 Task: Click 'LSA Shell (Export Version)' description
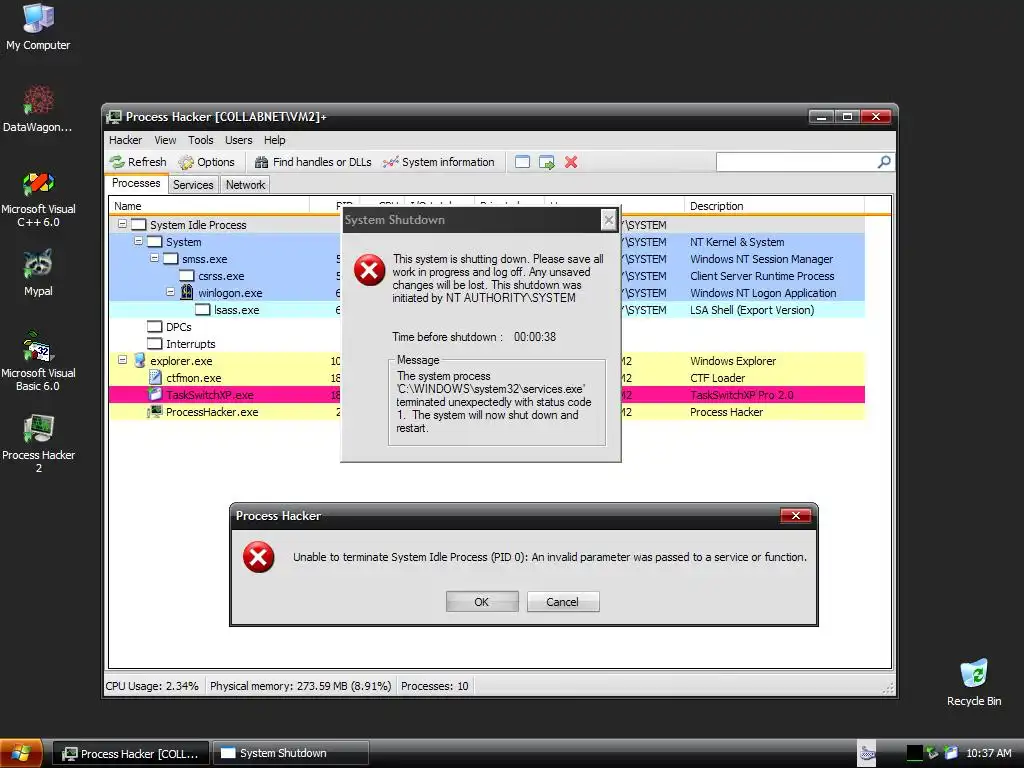point(752,310)
